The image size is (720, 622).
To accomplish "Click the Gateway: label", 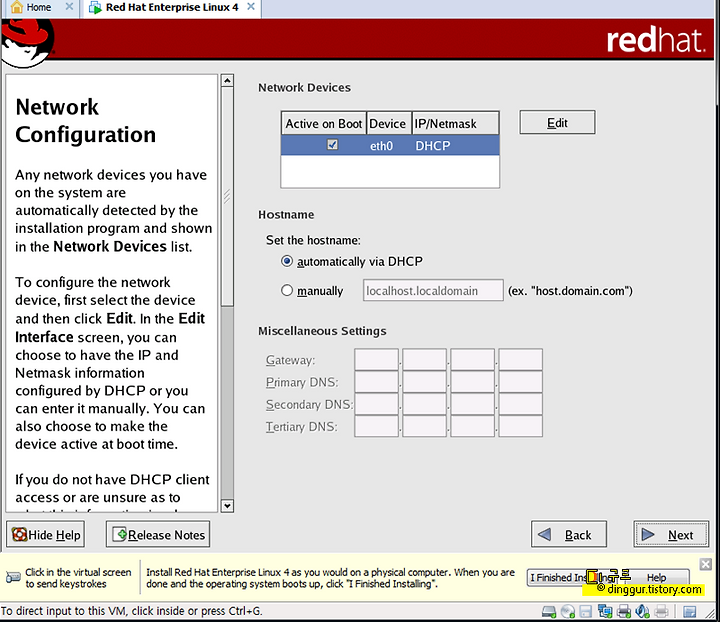I will tap(290, 360).
